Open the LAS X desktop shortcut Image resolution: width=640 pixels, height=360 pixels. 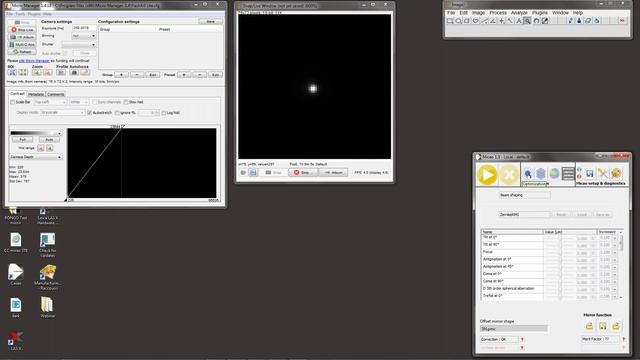point(16,341)
